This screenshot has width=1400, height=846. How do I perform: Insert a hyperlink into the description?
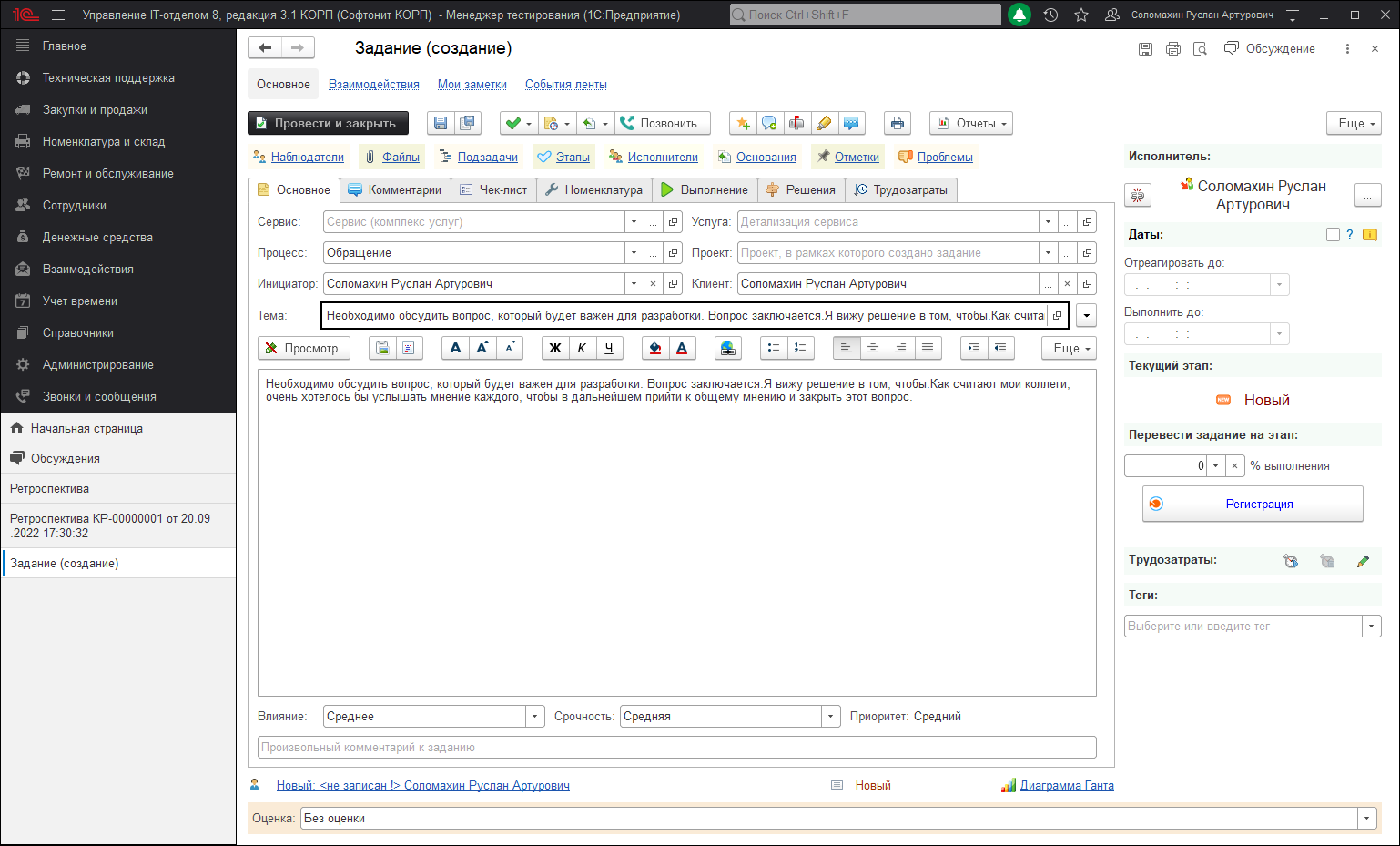tap(727, 348)
